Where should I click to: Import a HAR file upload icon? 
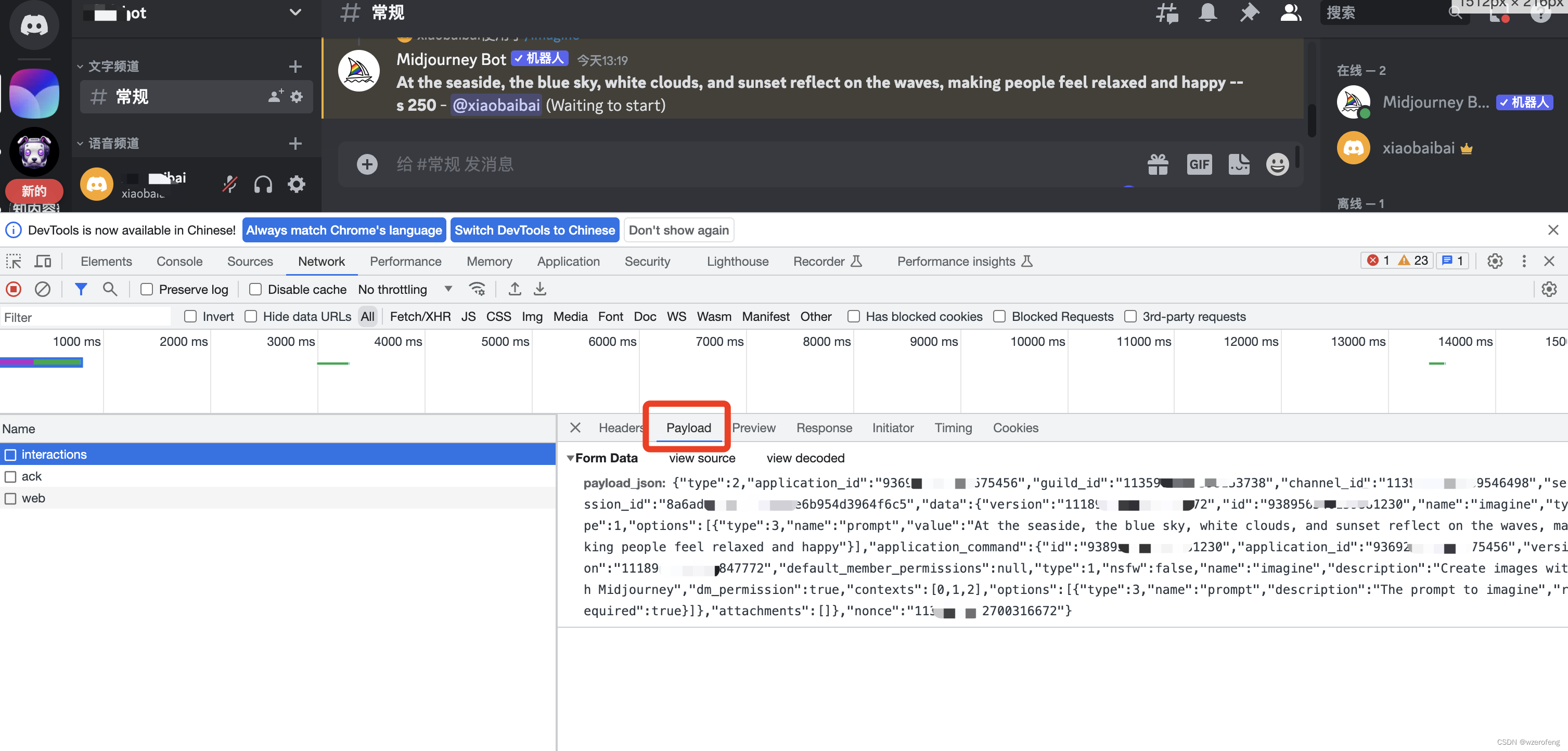[515, 290]
